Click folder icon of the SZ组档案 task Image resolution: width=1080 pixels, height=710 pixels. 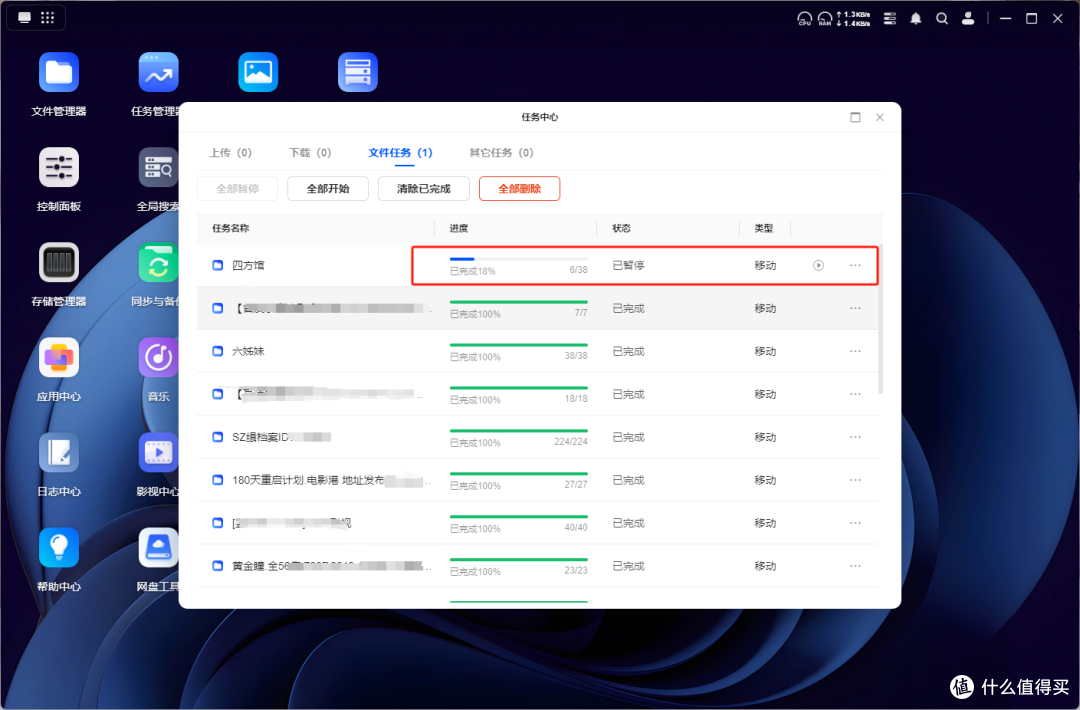218,437
